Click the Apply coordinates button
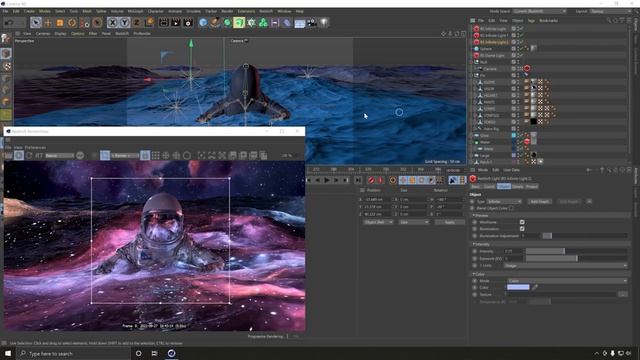Viewport: 640px width, 360px height. 449,222
